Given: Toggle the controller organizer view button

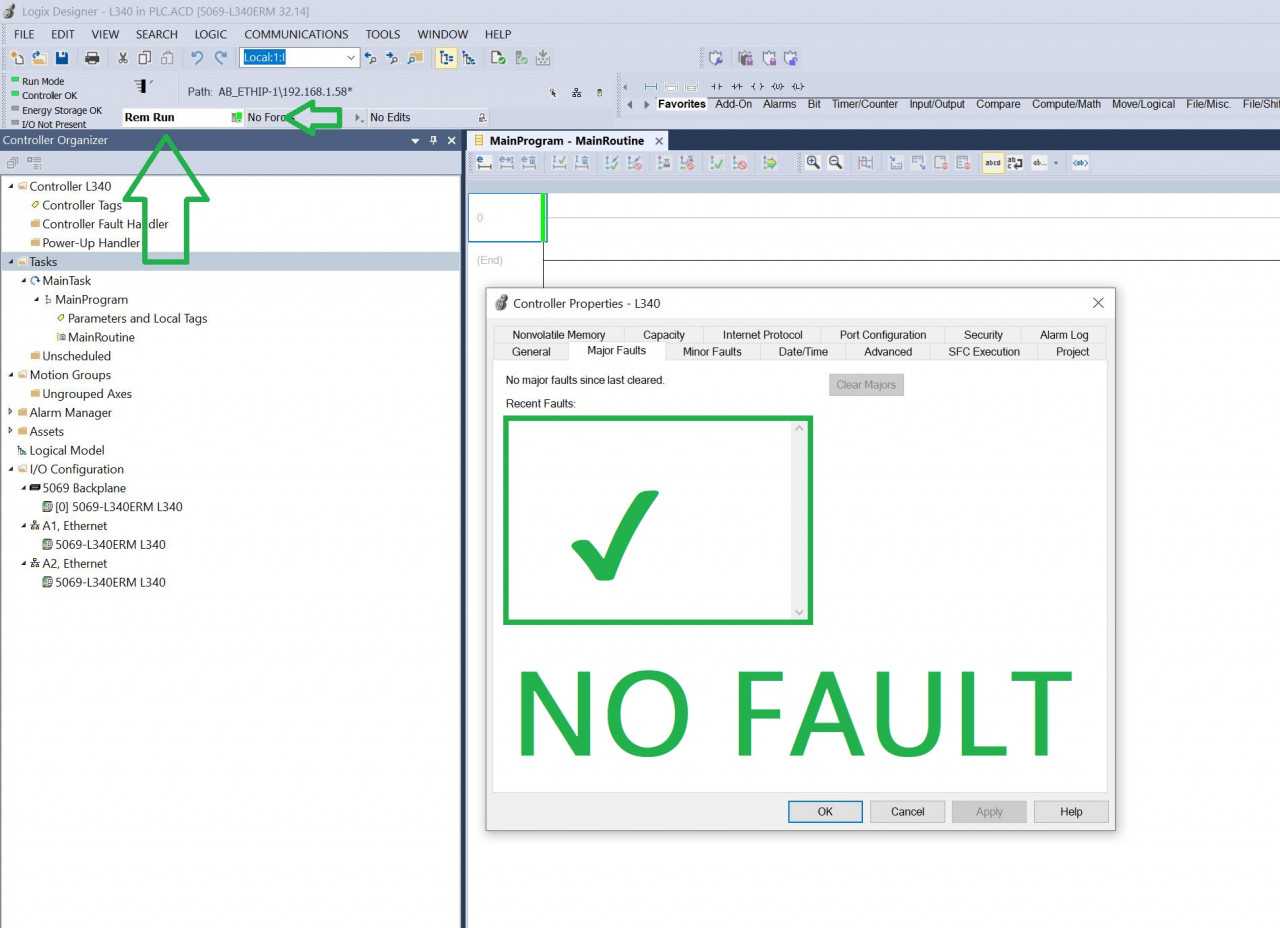Looking at the screenshot, I should [x=446, y=58].
